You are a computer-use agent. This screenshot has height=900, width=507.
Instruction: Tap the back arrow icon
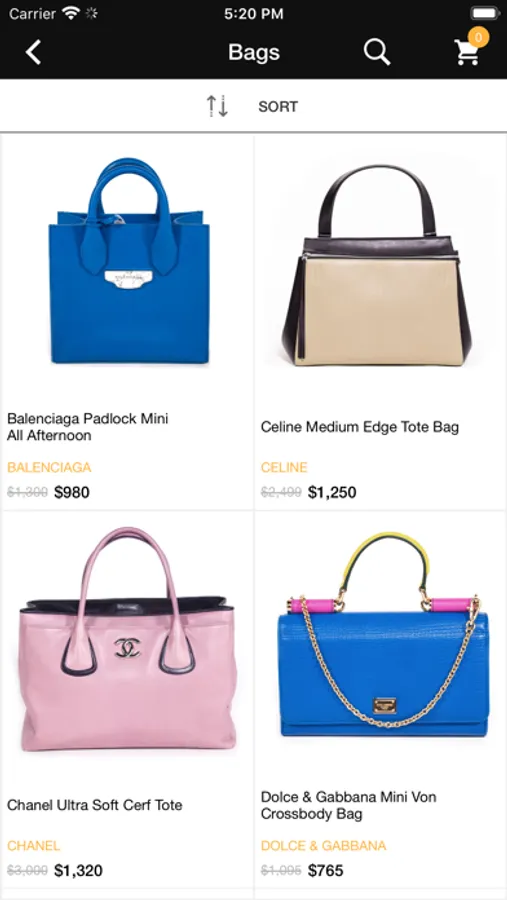[x=33, y=52]
